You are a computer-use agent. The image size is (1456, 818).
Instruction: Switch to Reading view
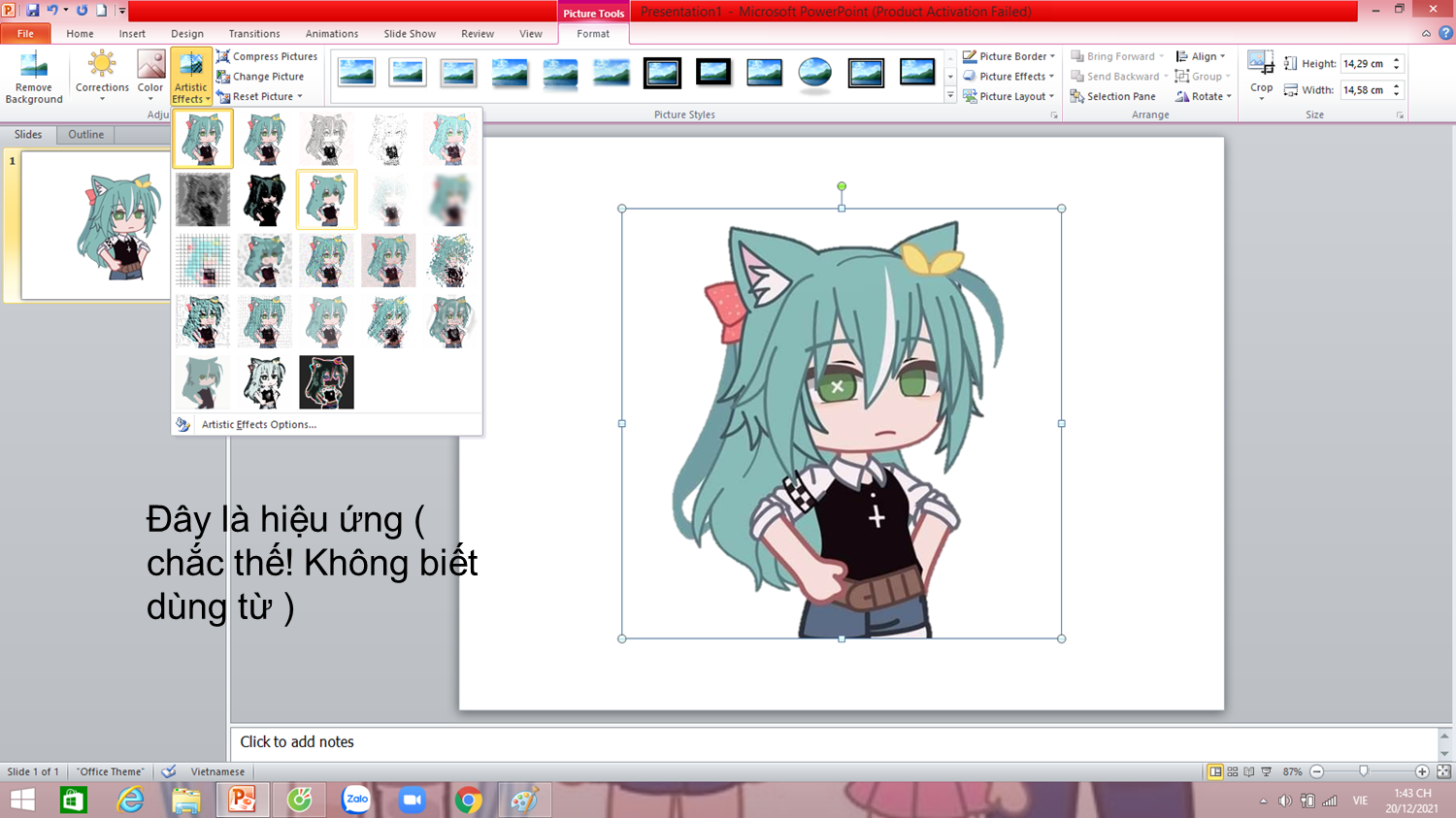[x=1249, y=771]
